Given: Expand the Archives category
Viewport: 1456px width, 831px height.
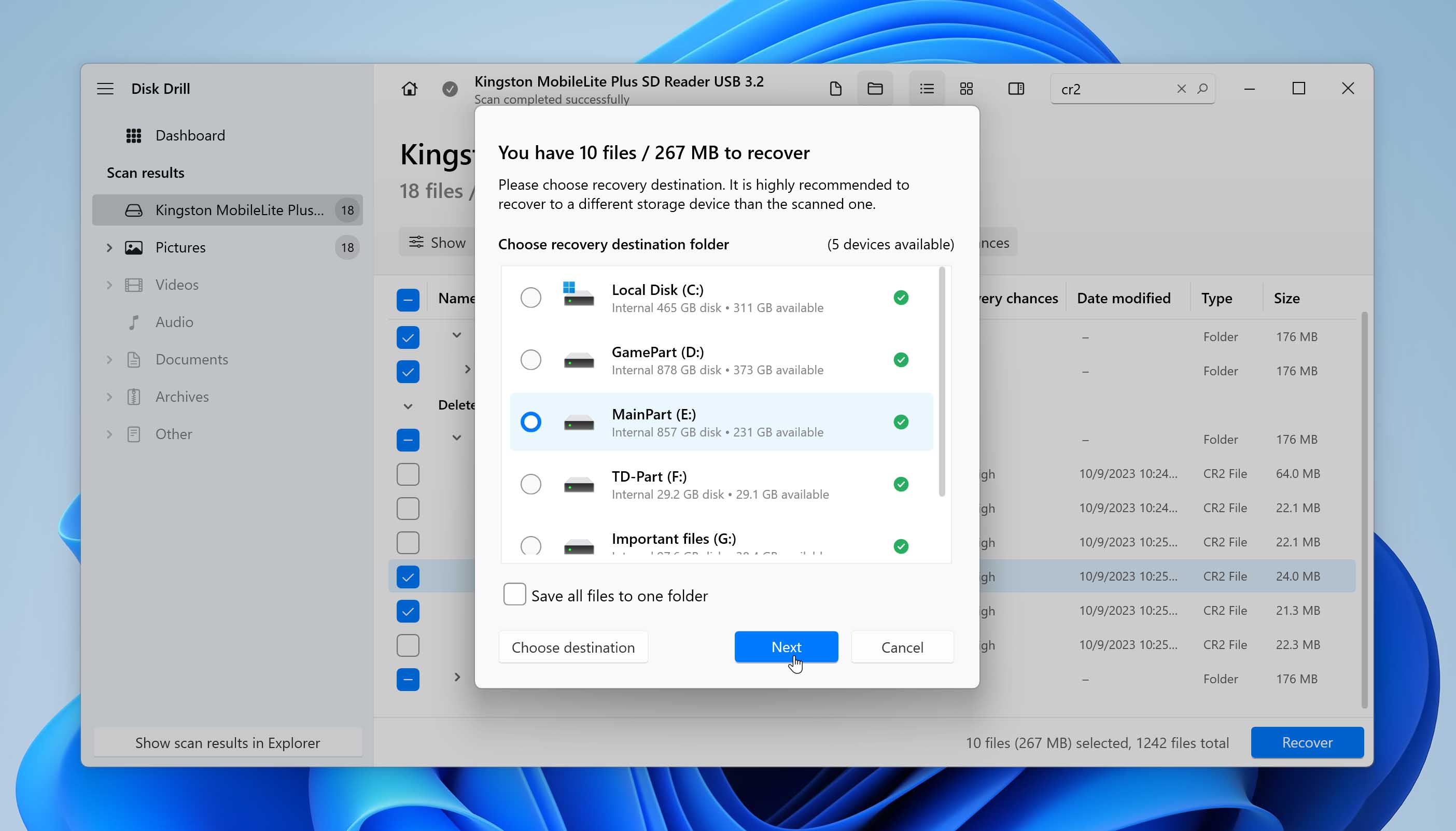Looking at the screenshot, I should (x=109, y=397).
